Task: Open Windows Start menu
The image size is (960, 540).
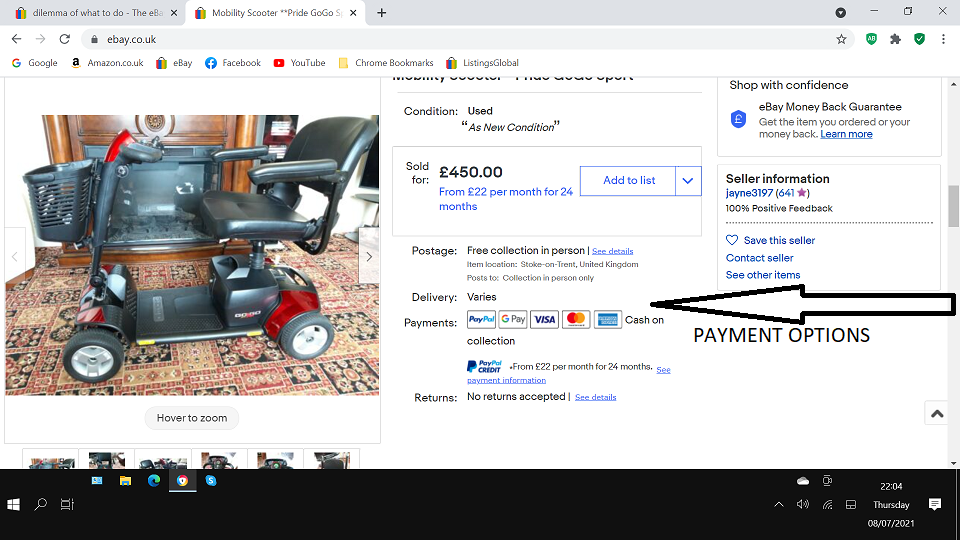Action: [x=13, y=504]
